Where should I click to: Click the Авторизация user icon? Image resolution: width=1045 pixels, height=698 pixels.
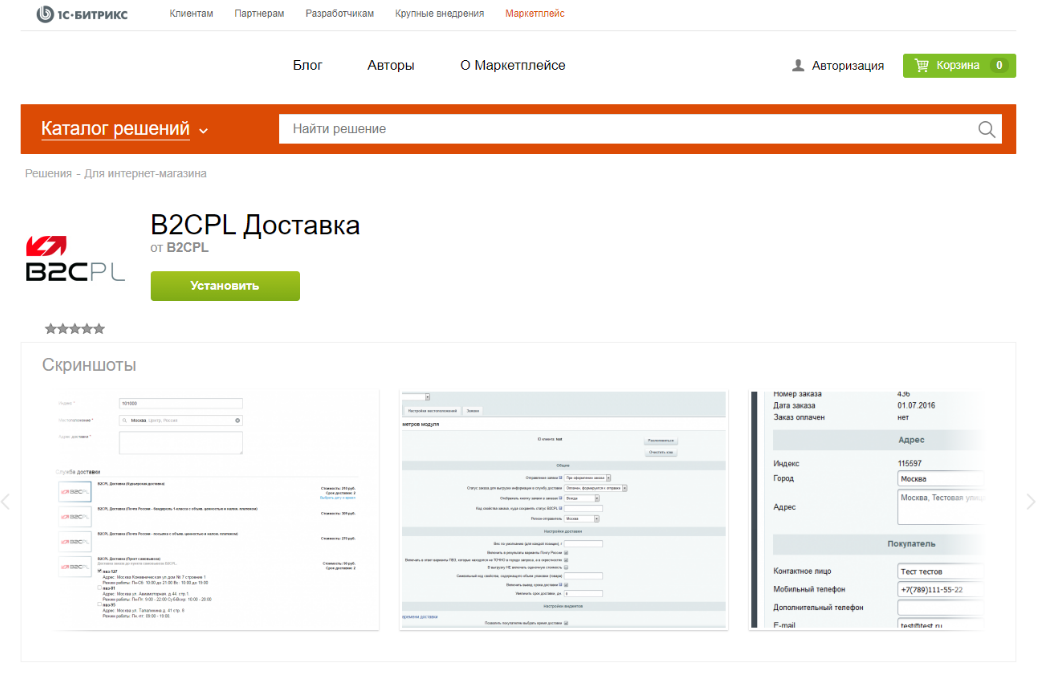coord(798,65)
